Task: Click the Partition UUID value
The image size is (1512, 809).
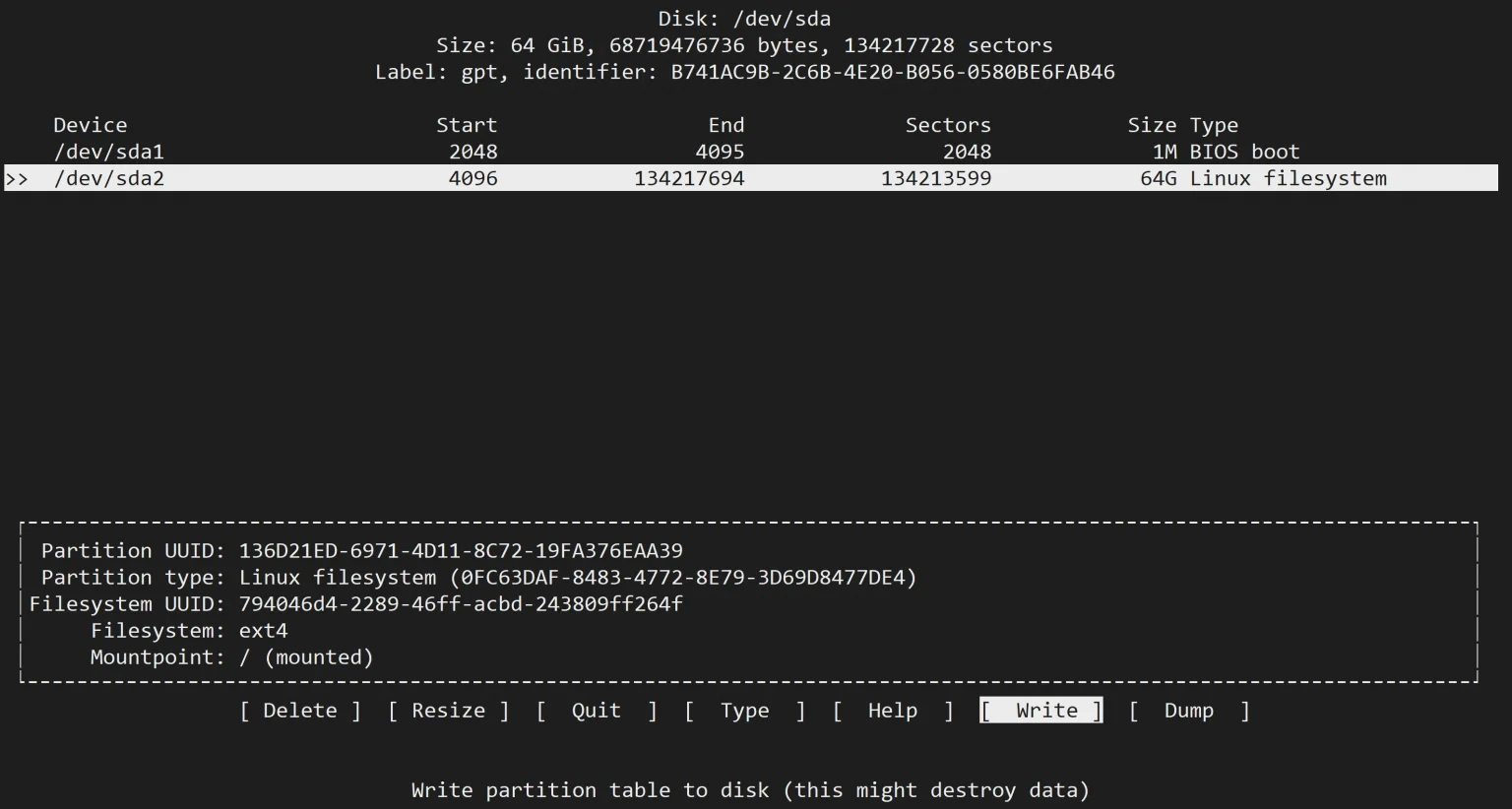Action: tap(461, 550)
